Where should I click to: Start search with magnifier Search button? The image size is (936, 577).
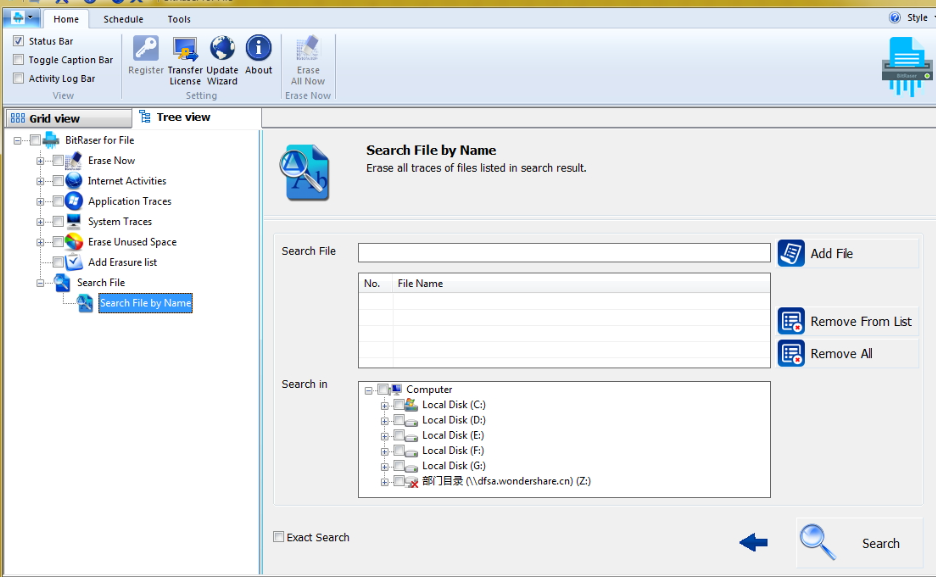coord(860,543)
